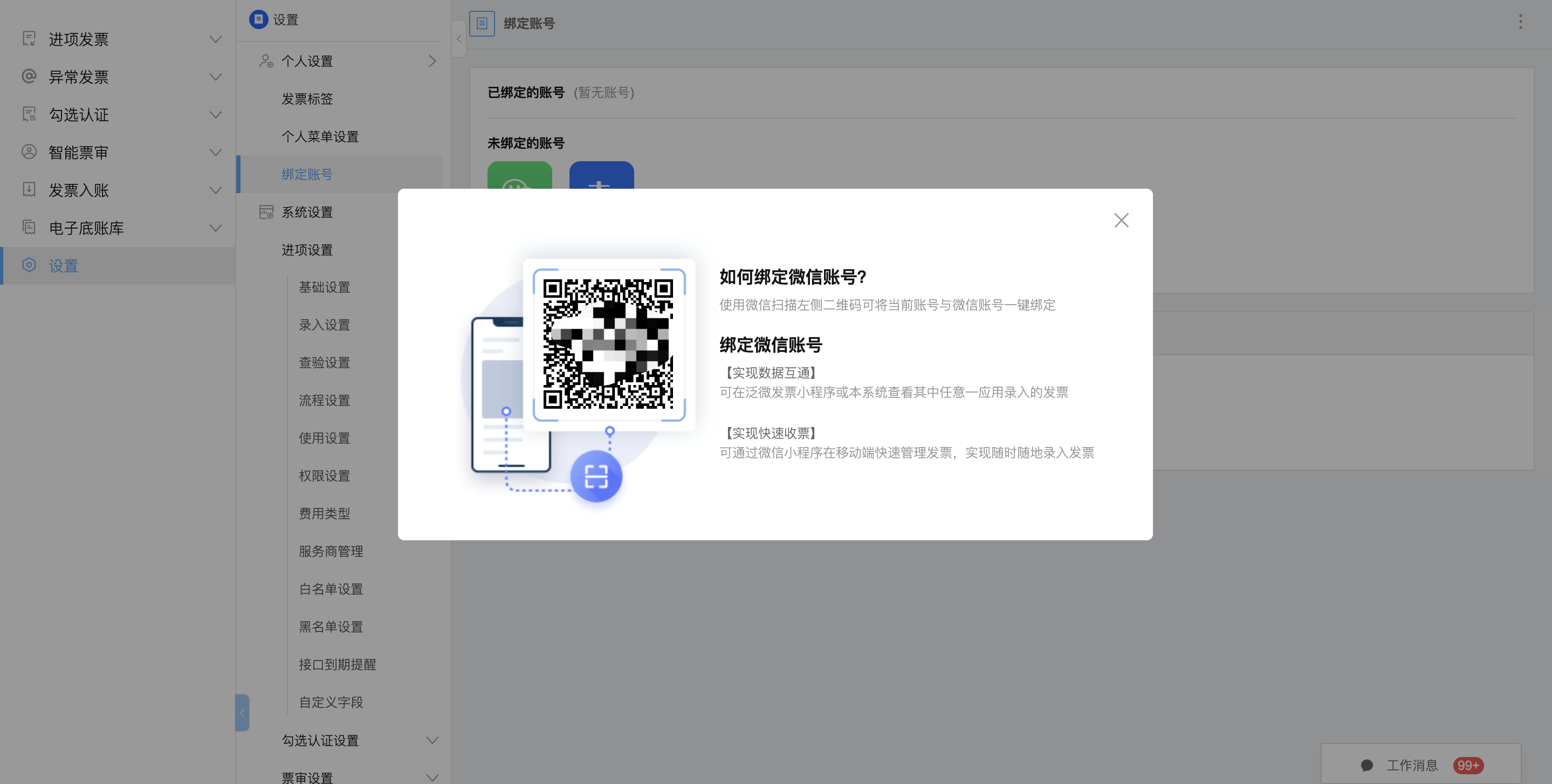
Task: Toggle the 个人设置 chevron arrow
Action: coord(432,61)
